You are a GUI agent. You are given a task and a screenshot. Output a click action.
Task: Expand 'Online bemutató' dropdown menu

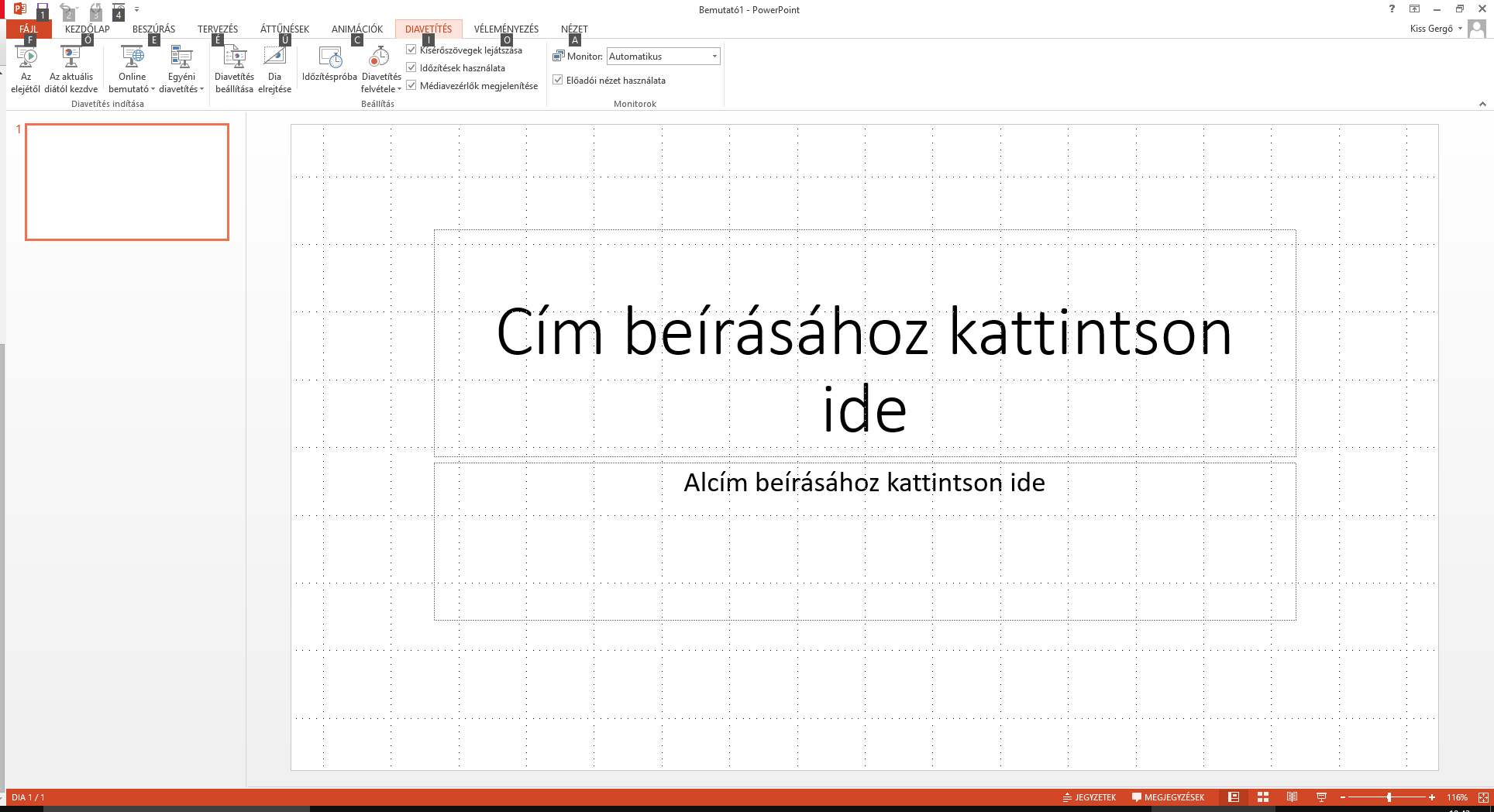132,89
